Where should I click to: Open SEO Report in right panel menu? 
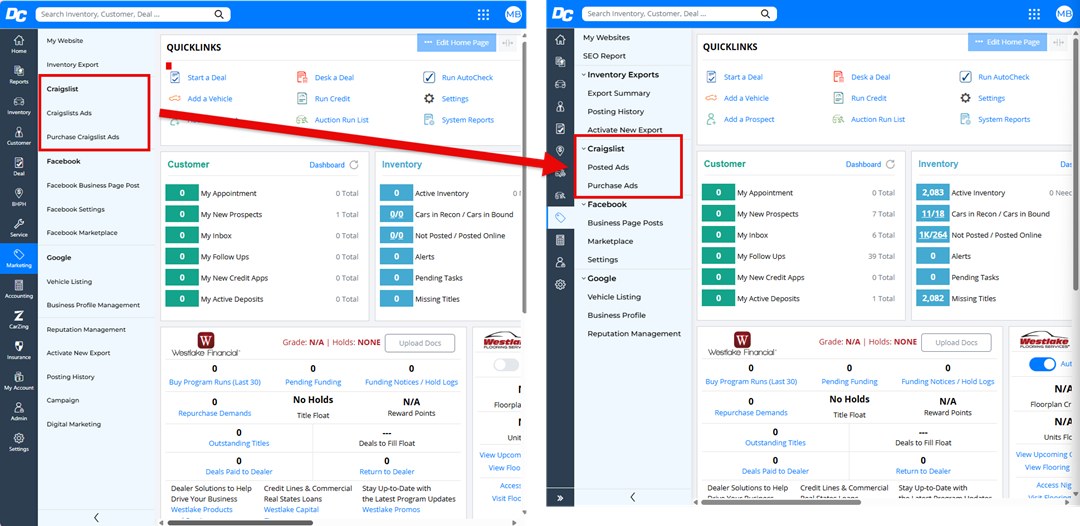604,56
